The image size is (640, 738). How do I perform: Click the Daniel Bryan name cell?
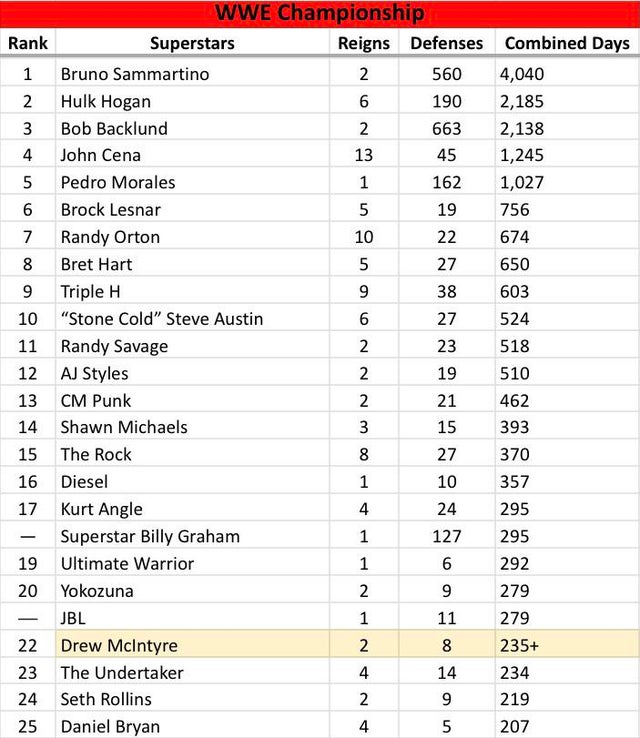pyautogui.click(x=110, y=727)
